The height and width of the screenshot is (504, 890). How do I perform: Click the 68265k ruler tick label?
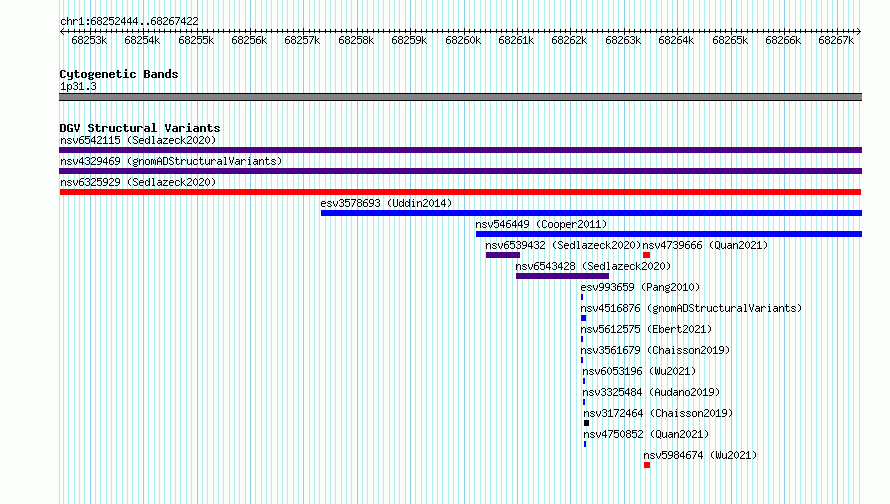pos(730,41)
